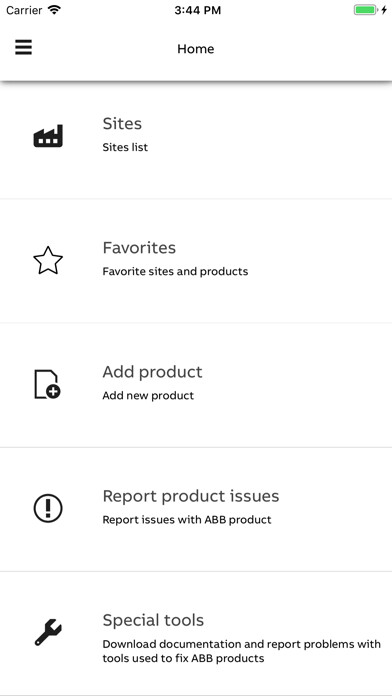Tap the exclamation Report issues icon

point(48,508)
